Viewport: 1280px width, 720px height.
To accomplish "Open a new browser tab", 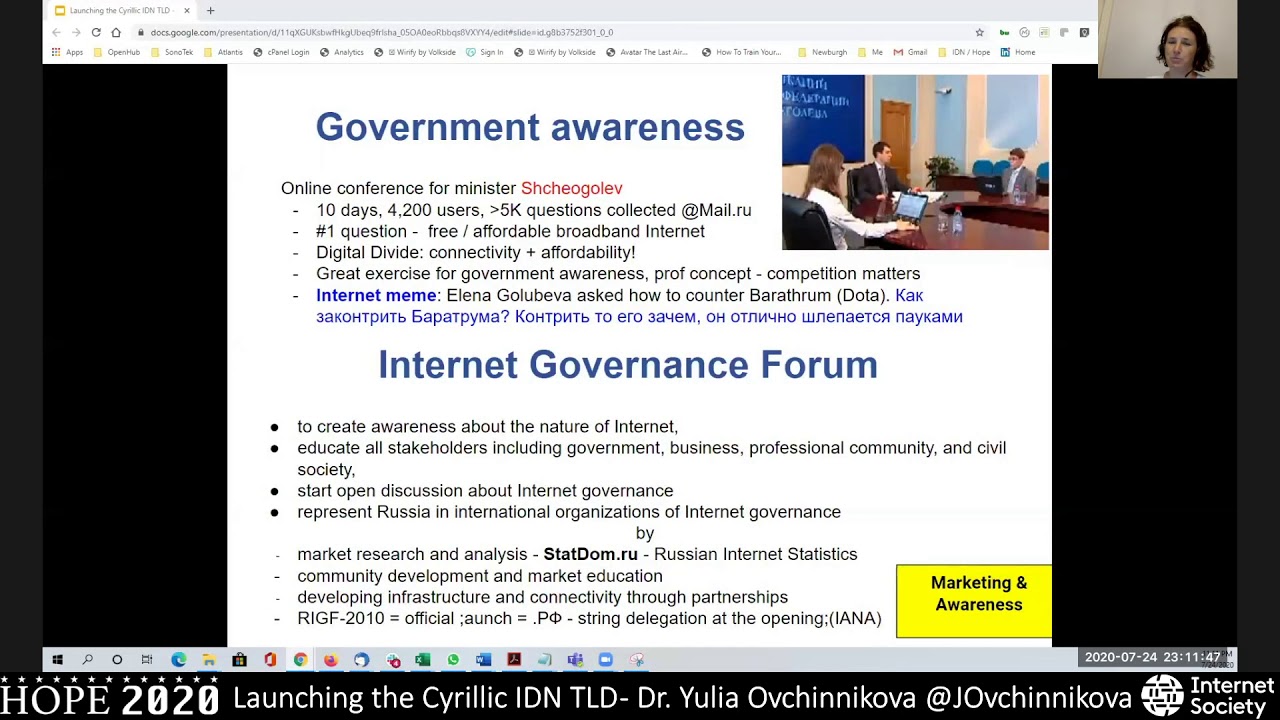I will pyautogui.click(x=210, y=10).
